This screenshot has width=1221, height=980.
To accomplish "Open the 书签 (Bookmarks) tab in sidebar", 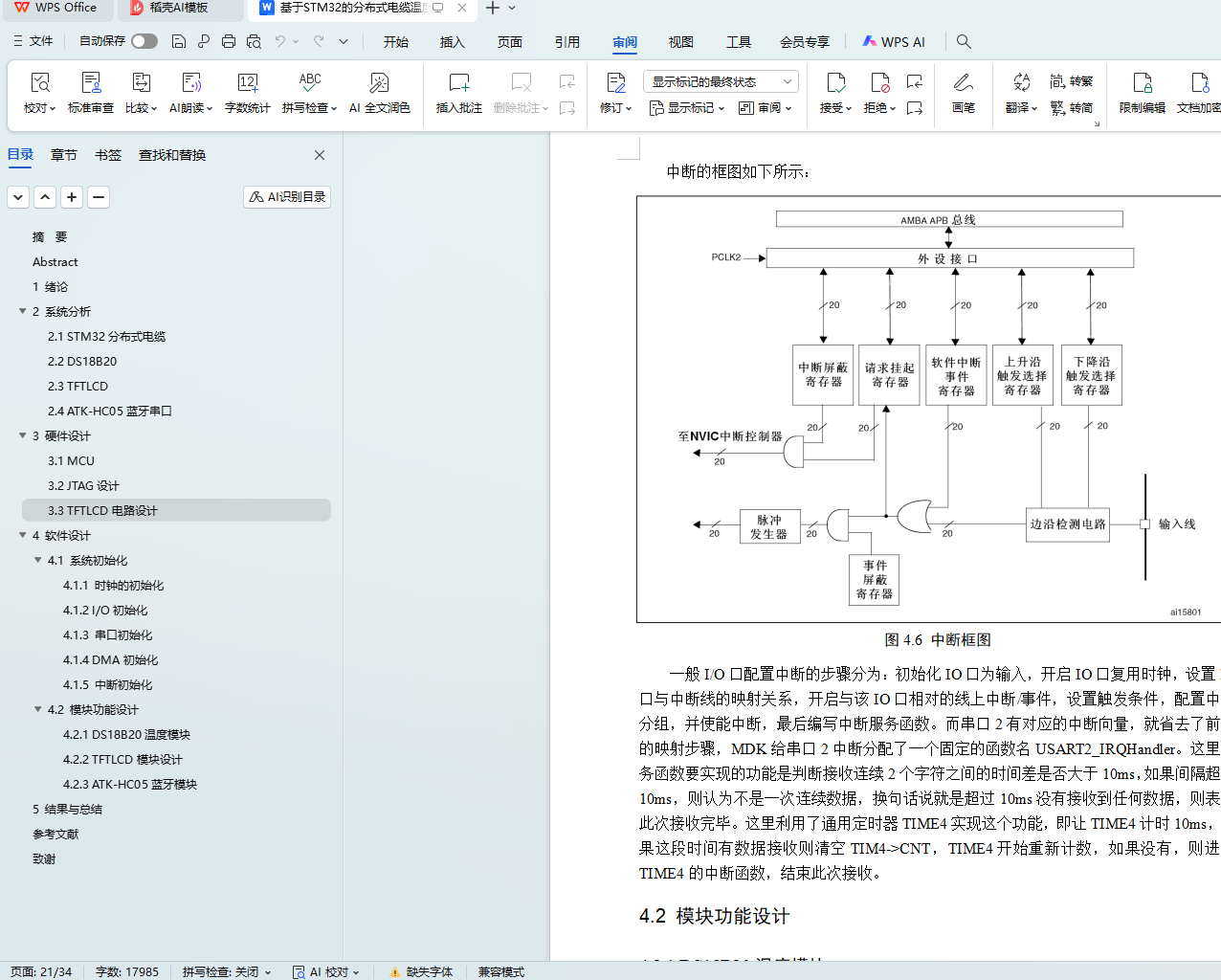I will (108, 155).
